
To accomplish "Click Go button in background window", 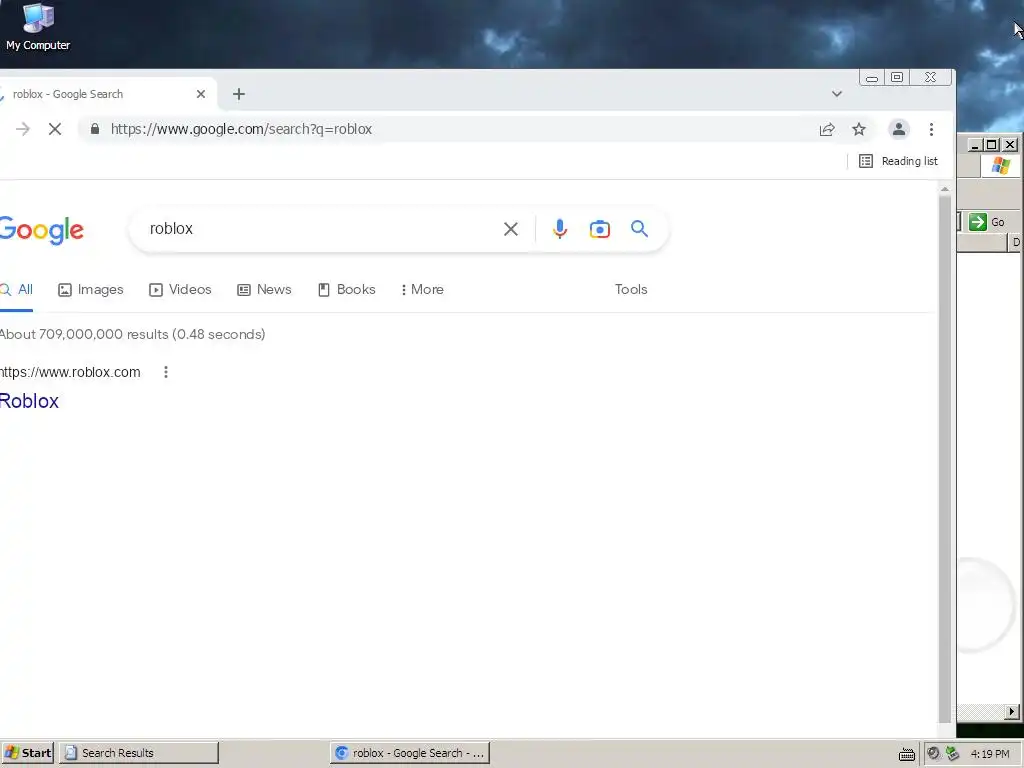I will [987, 222].
